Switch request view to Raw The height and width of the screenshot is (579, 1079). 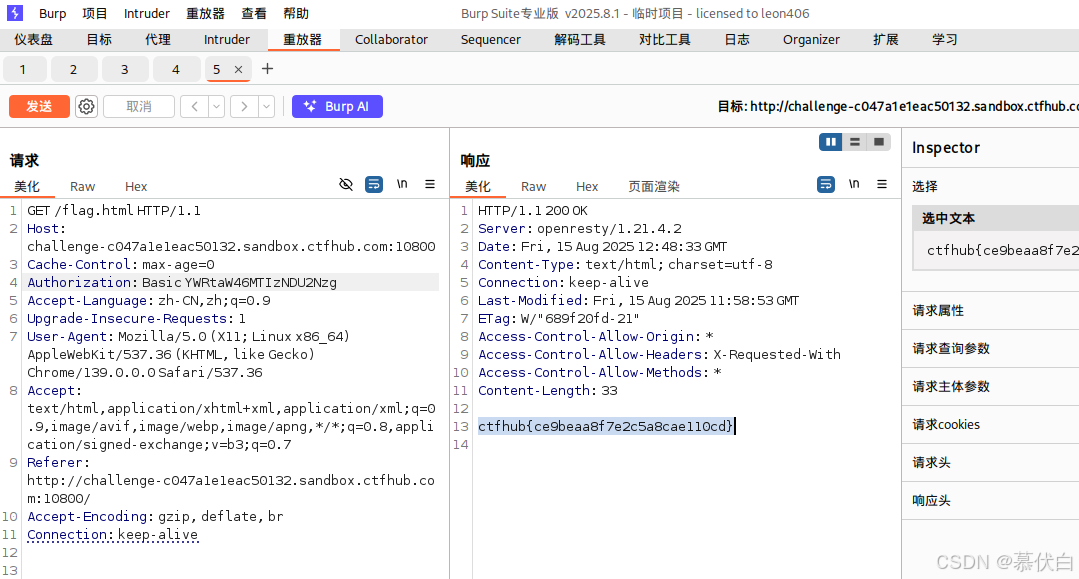tap(83, 187)
